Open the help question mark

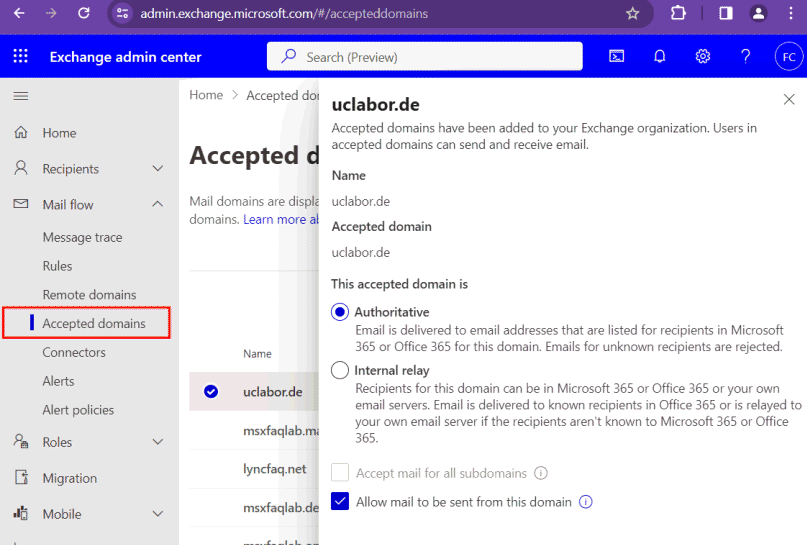pyautogui.click(x=746, y=56)
